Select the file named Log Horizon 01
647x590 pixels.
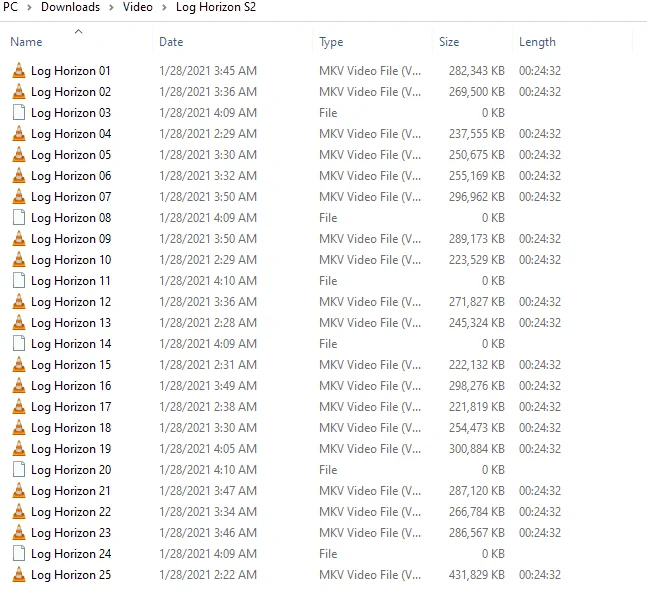(x=71, y=71)
